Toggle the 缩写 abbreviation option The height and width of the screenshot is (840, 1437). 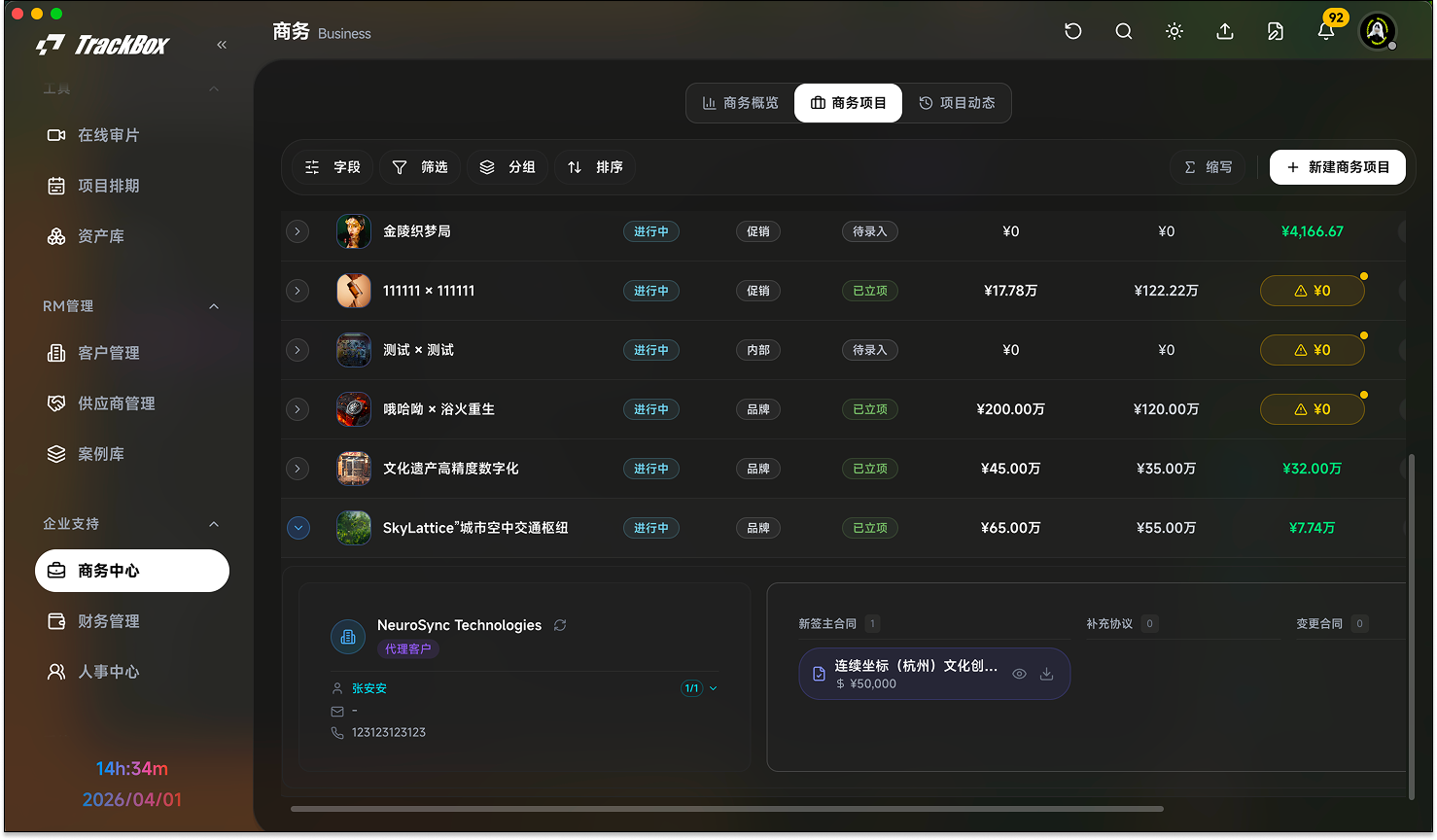[1209, 167]
